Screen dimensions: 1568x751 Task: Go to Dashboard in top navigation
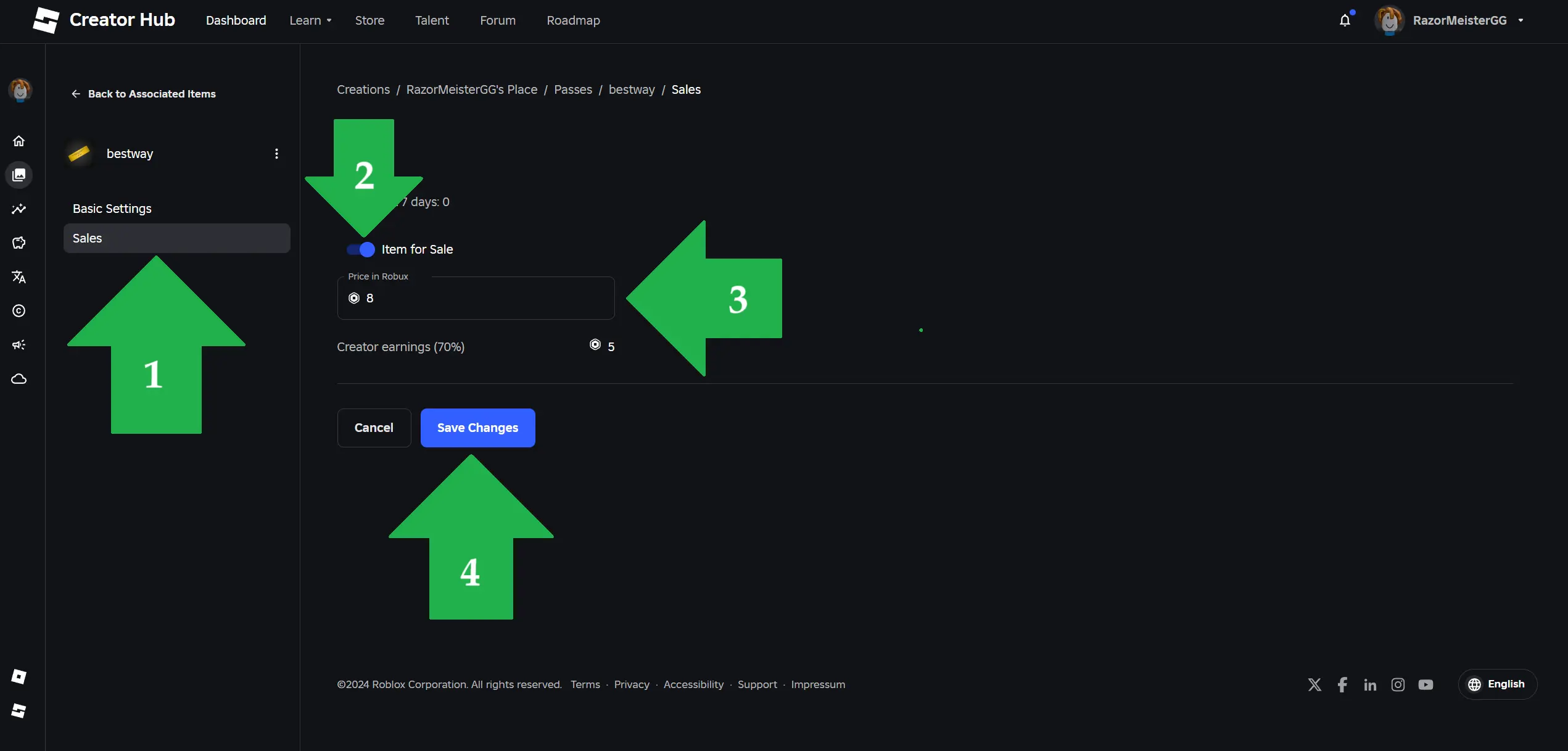[x=236, y=20]
